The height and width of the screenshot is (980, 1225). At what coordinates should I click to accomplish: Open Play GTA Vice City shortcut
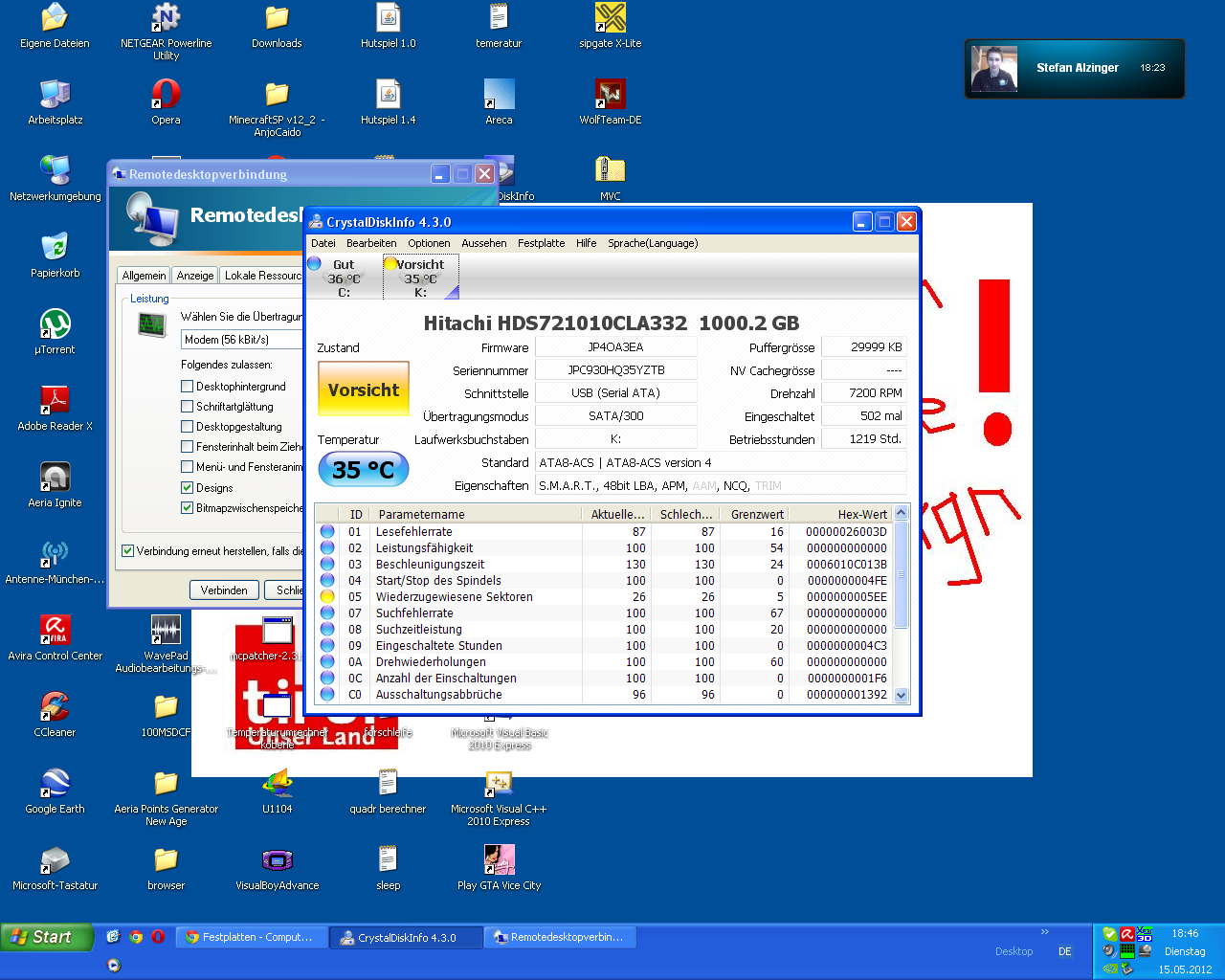click(499, 868)
